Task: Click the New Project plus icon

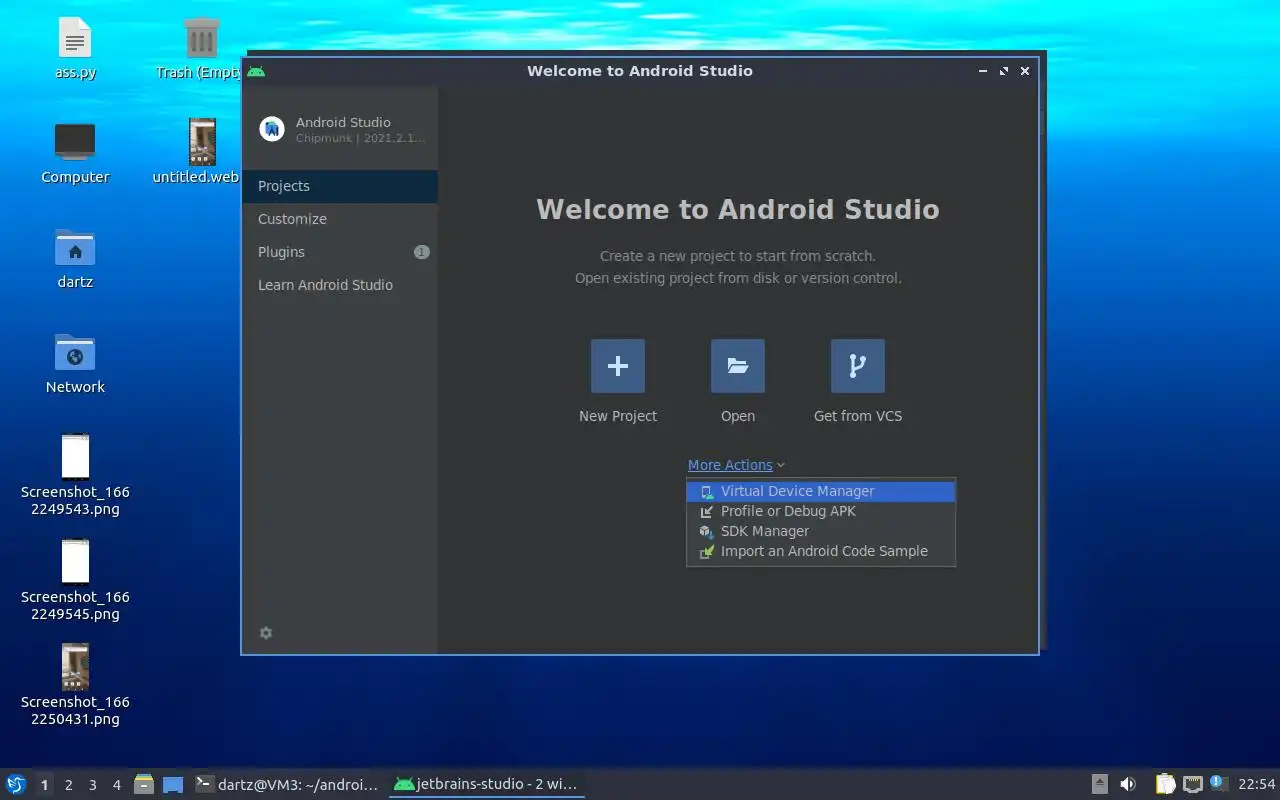Action: (618, 366)
